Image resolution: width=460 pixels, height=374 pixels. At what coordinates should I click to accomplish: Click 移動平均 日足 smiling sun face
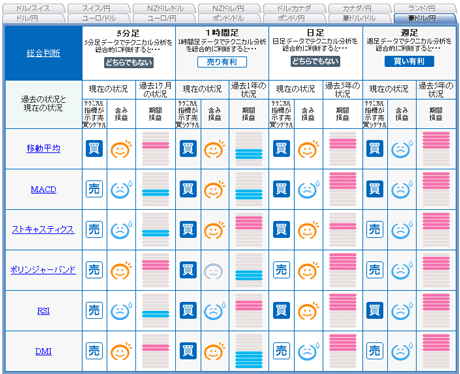point(308,149)
